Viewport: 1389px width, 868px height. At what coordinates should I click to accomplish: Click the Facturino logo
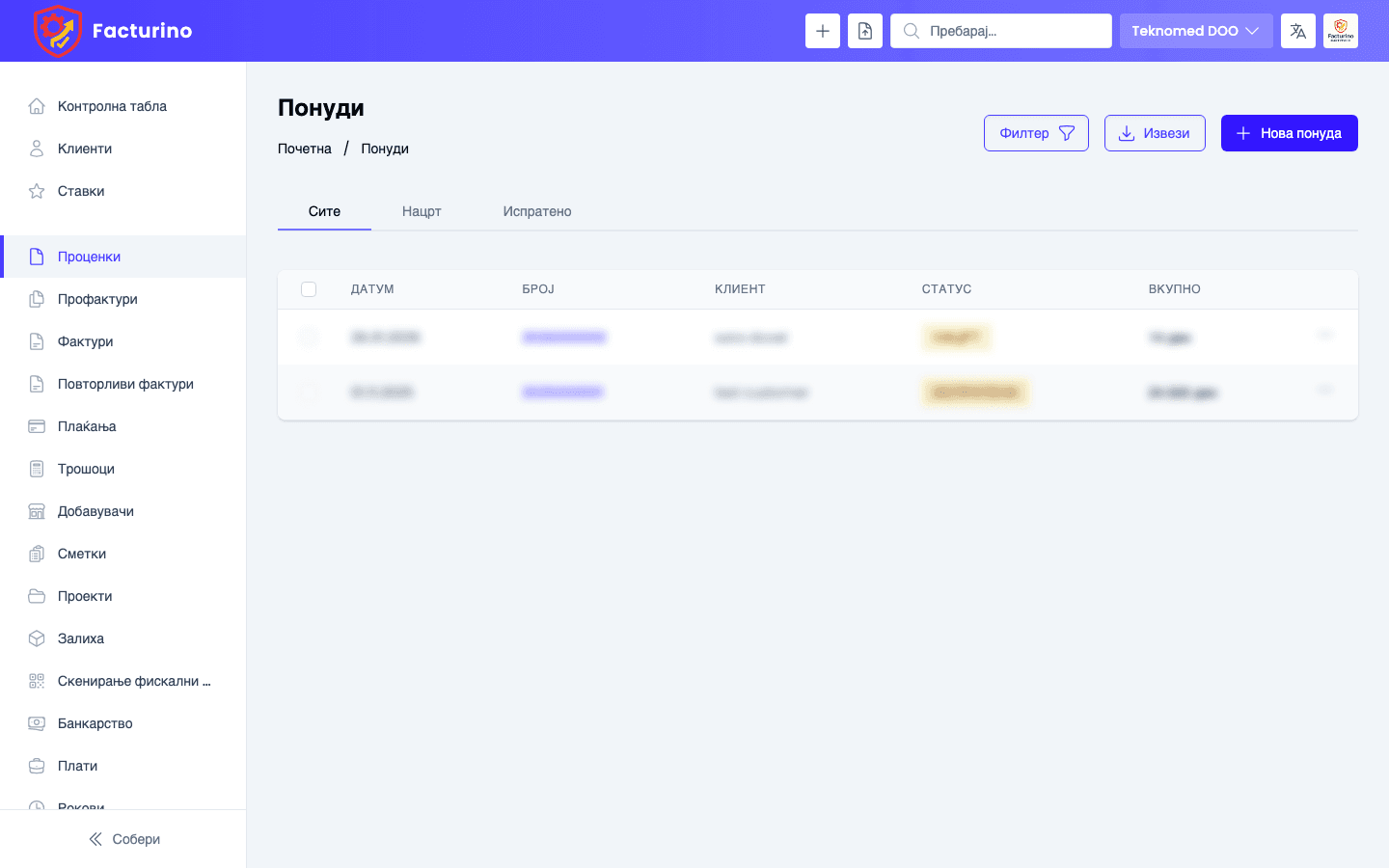click(113, 31)
